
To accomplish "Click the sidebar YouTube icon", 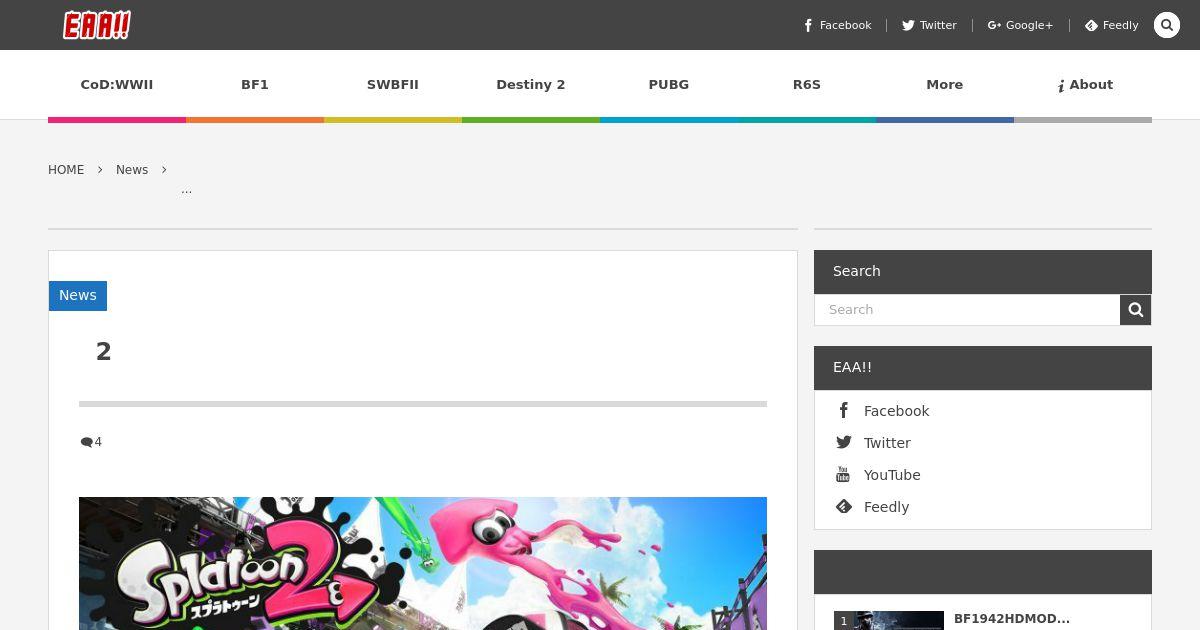I will (843, 474).
